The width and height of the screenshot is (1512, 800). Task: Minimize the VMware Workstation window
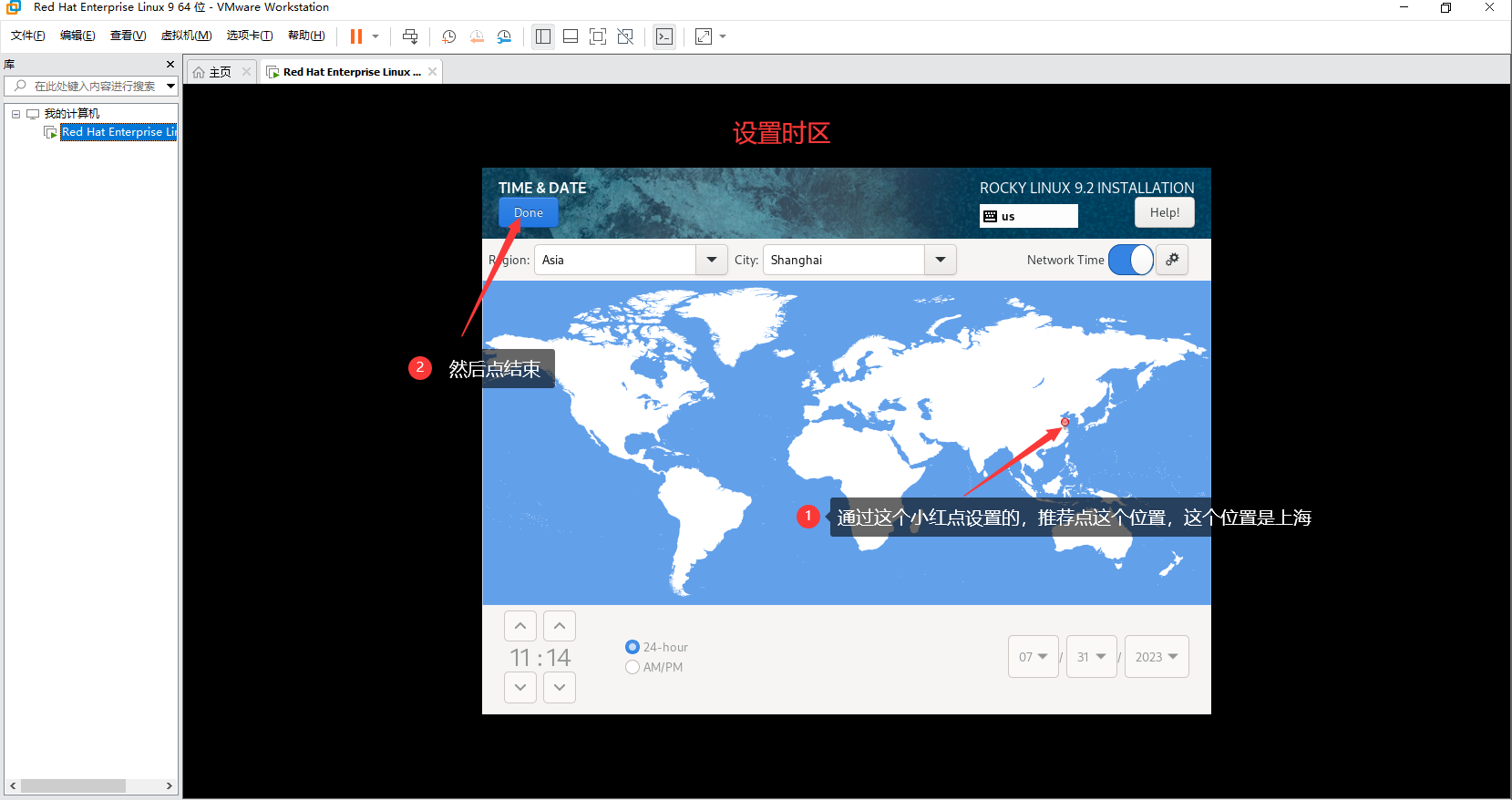coord(1404,7)
